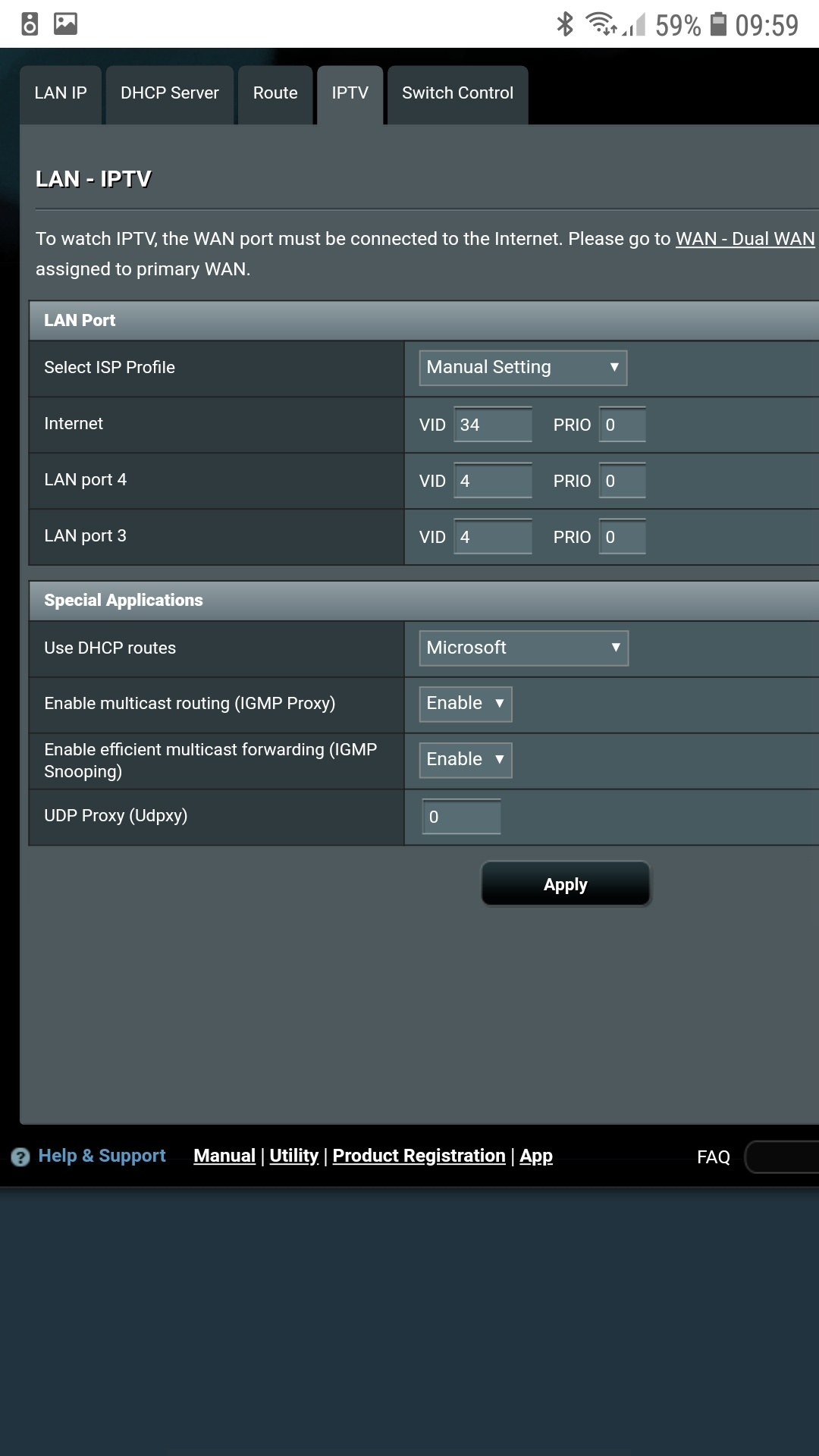Tap the speaker notification icon in status bar
Viewport: 819px width, 1456px height.
pyautogui.click(x=30, y=24)
